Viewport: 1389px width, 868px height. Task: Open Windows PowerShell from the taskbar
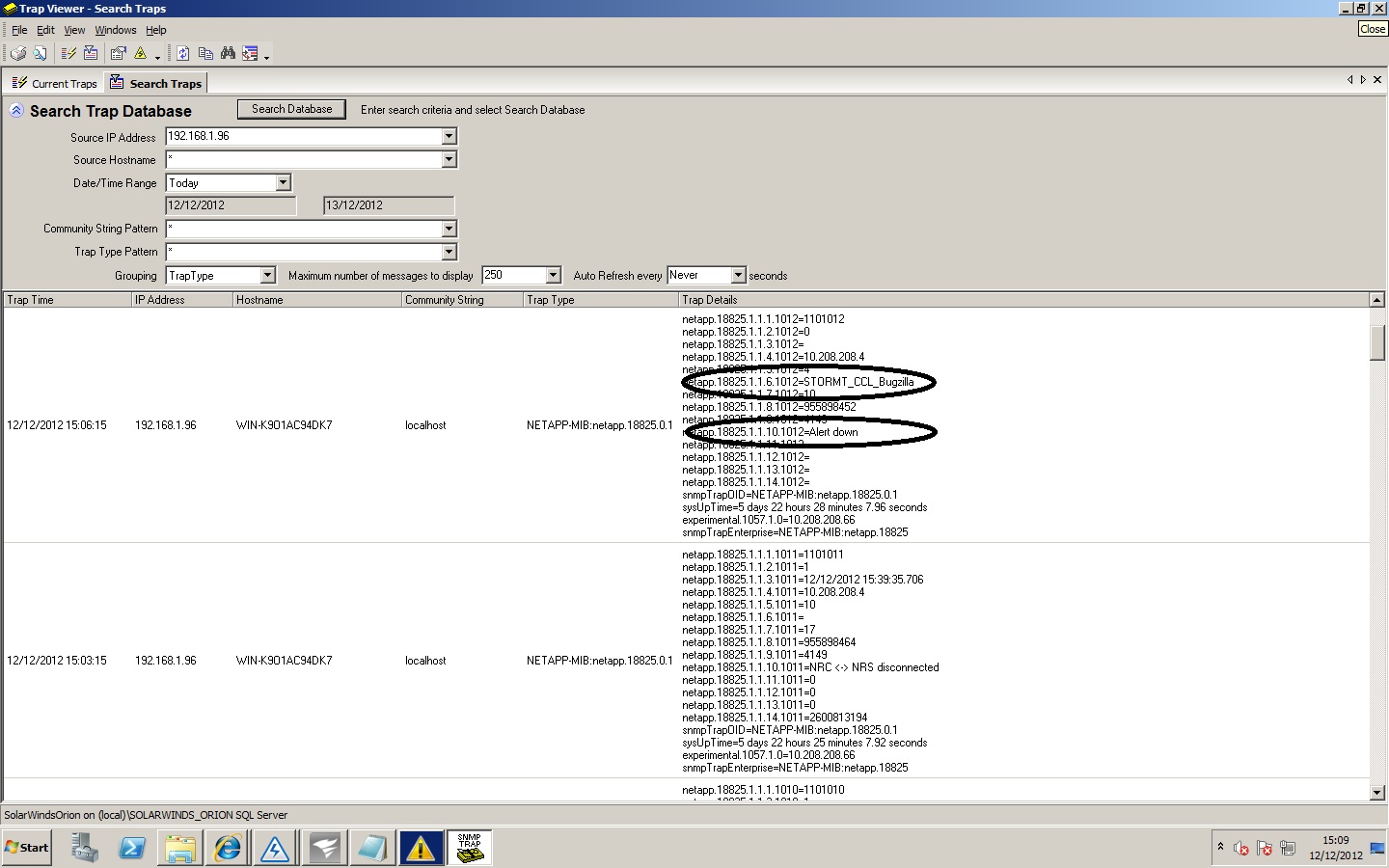tap(132, 848)
